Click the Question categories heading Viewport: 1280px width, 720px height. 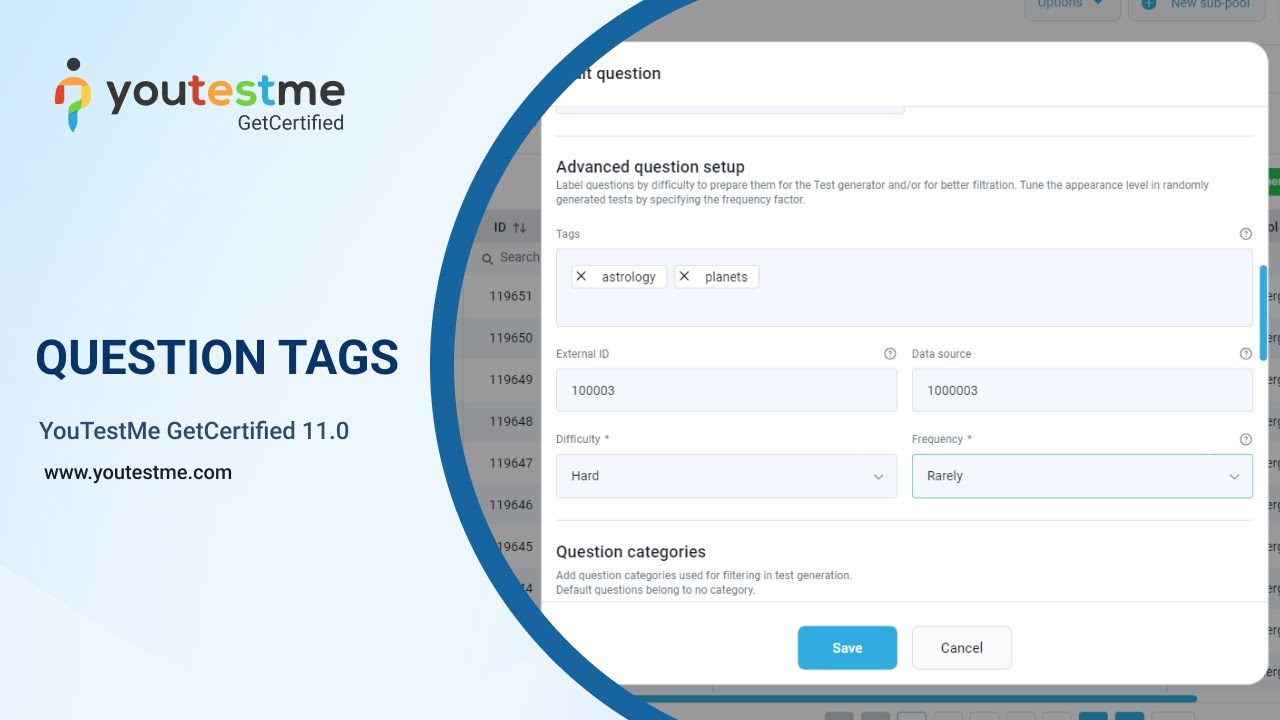pos(631,552)
